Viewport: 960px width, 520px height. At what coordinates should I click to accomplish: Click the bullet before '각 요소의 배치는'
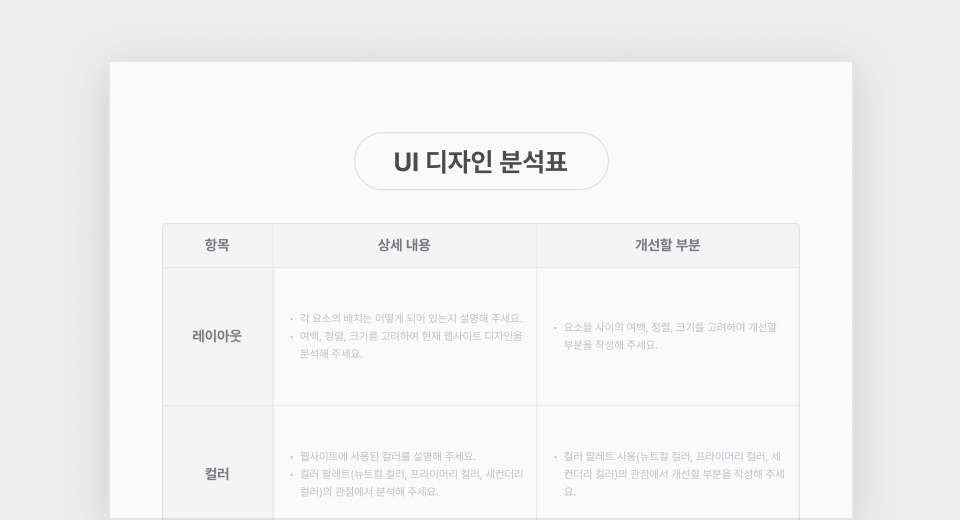(291, 320)
